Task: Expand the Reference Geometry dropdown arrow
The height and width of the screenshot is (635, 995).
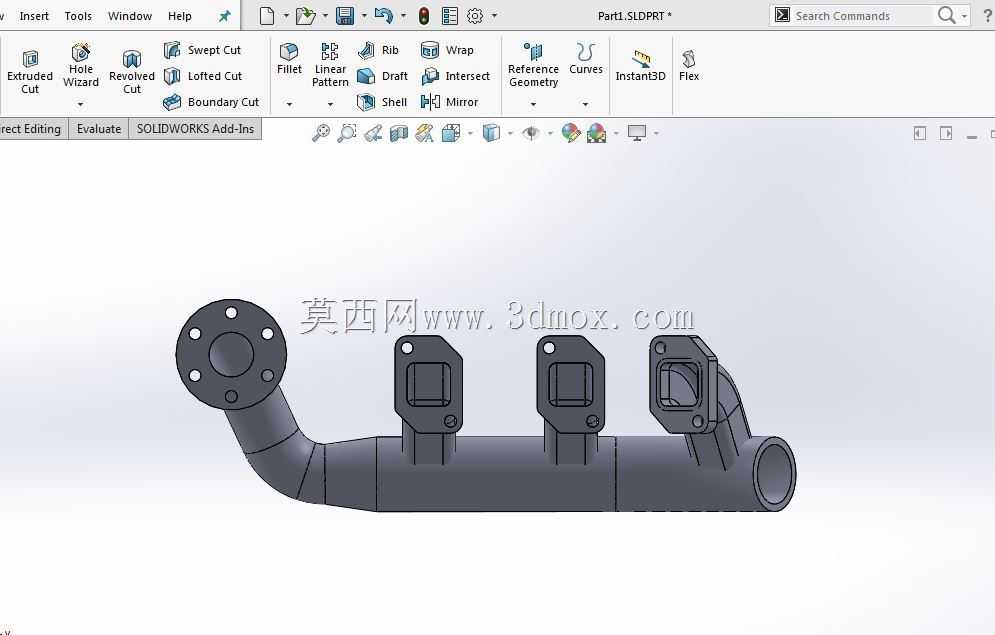Action: (x=533, y=104)
